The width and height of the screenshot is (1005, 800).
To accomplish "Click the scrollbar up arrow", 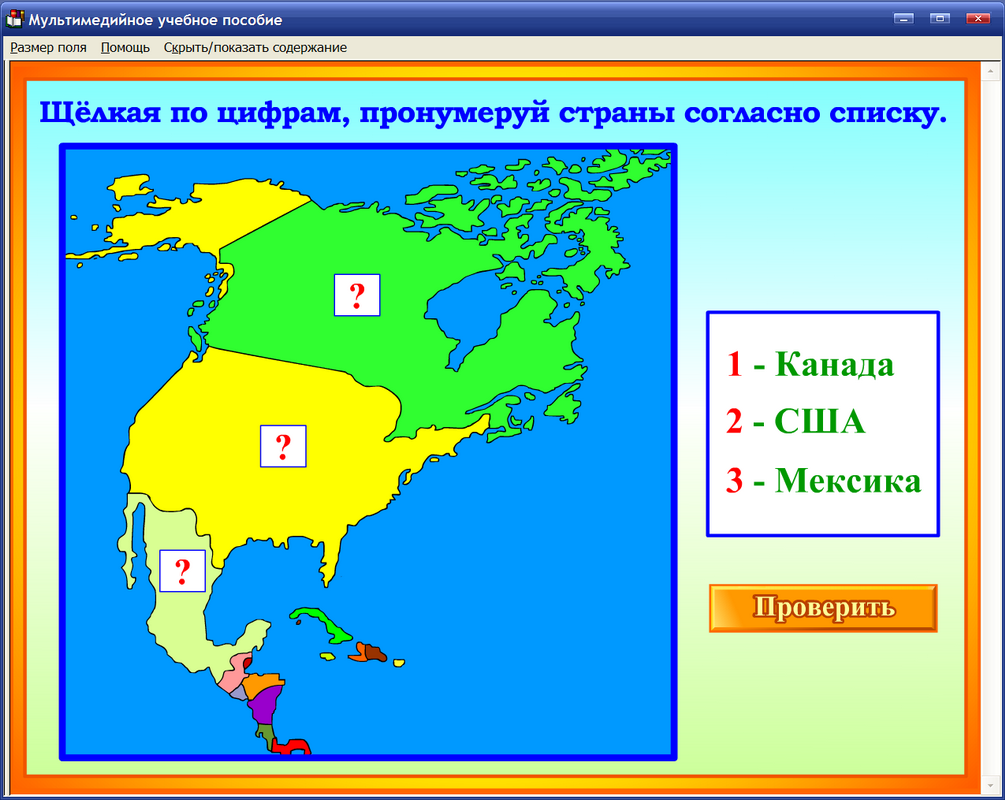I will [991, 71].
